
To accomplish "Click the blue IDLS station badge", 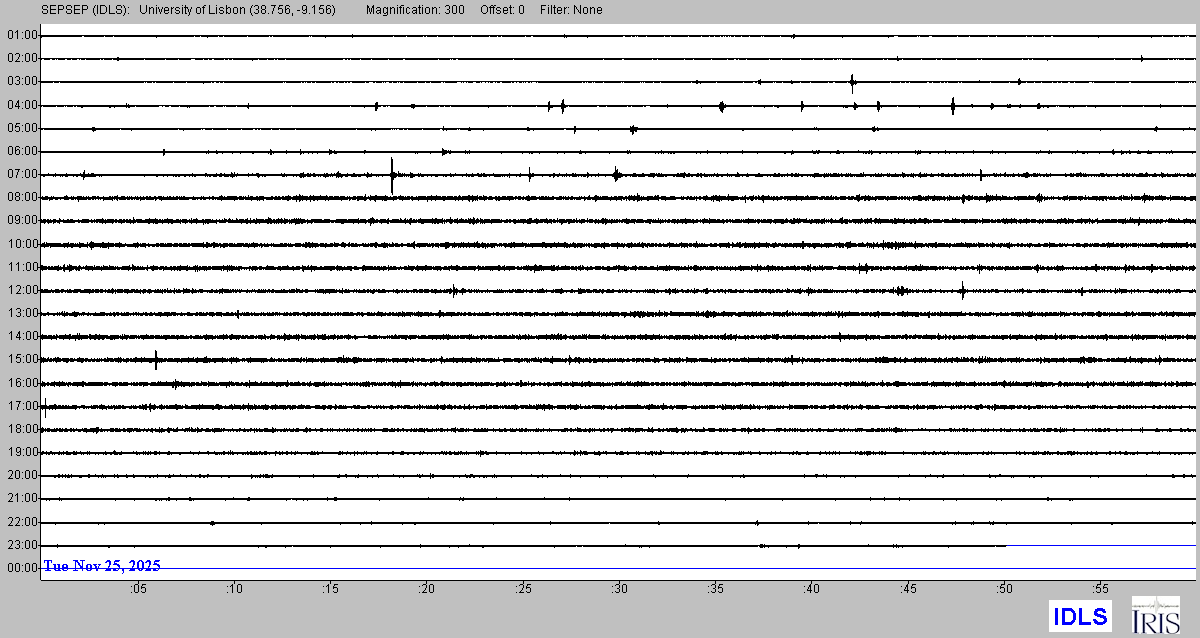I will pyautogui.click(x=1079, y=616).
